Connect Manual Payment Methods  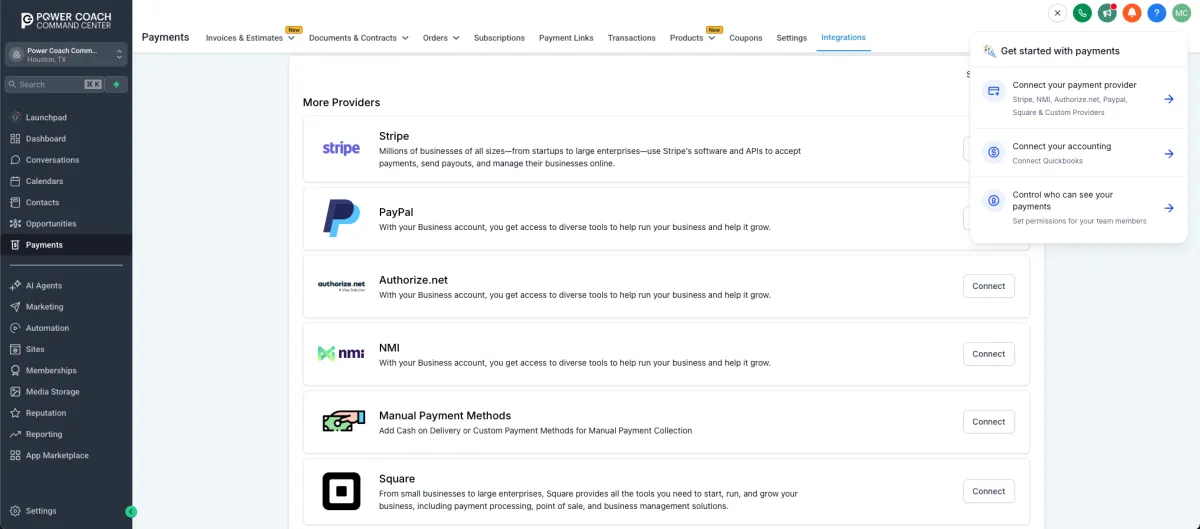pyautogui.click(x=988, y=422)
